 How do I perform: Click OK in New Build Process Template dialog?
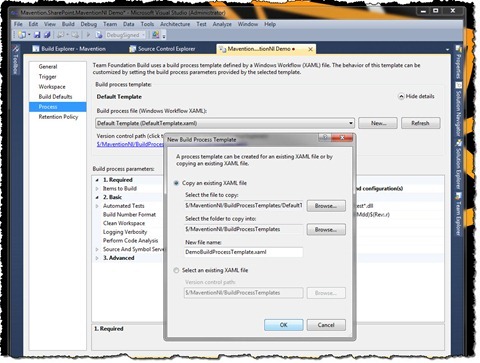pyautogui.click(x=284, y=325)
